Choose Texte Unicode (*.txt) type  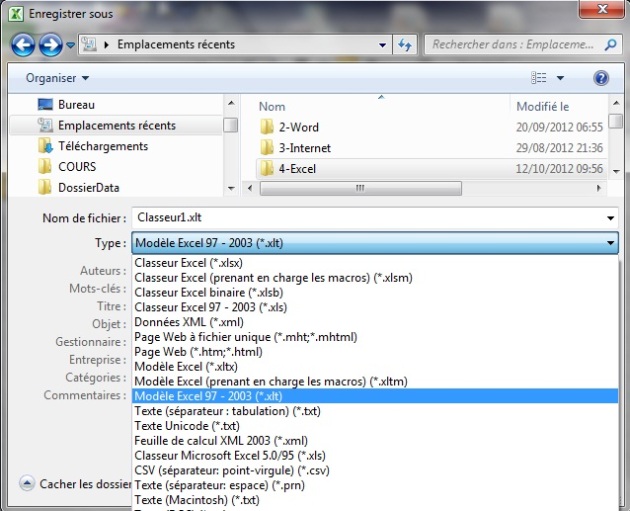(x=375, y=426)
